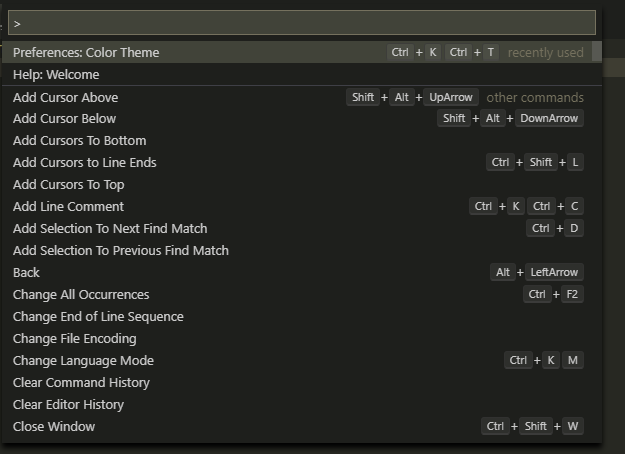The image size is (625, 454).
Task: Click the F2 keybinding badge
Action: [x=572, y=294]
